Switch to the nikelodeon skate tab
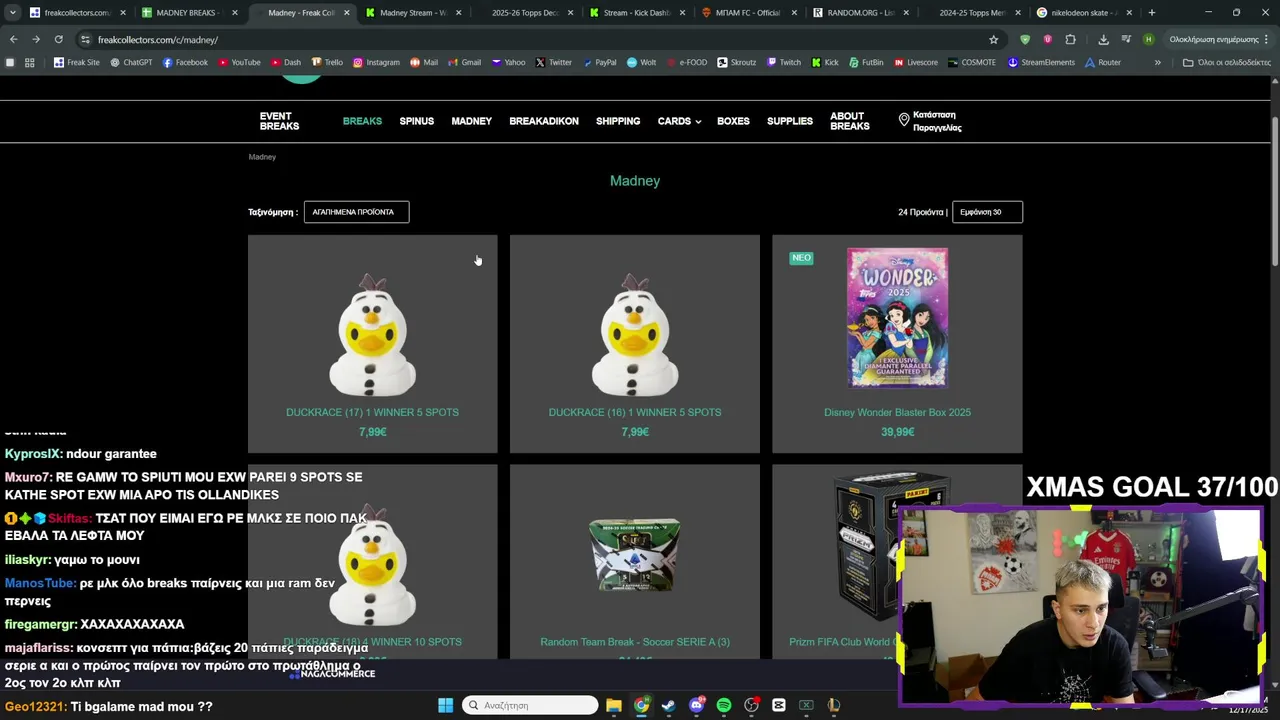Image resolution: width=1280 pixels, height=720 pixels. [x=1085, y=13]
